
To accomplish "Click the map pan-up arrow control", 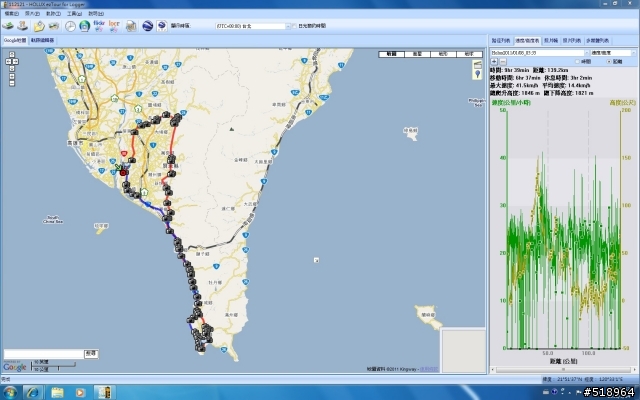I will 12,54.
